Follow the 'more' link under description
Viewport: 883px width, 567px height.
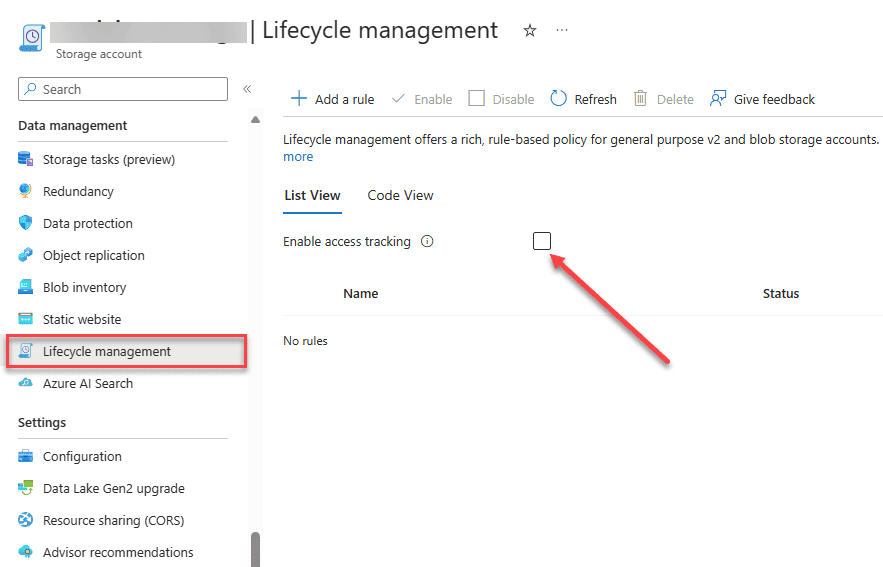click(x=298, y=157)
